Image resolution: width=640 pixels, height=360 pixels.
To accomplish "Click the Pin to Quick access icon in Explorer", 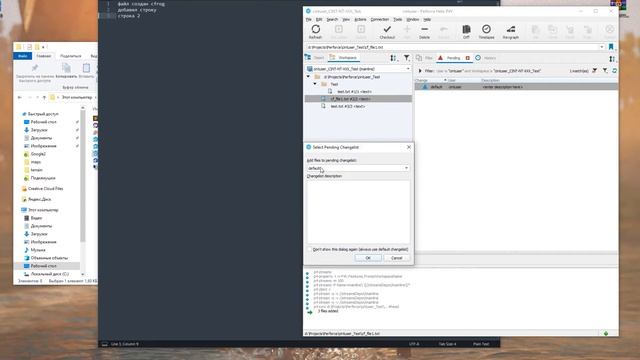I will [x=35, y=68].
